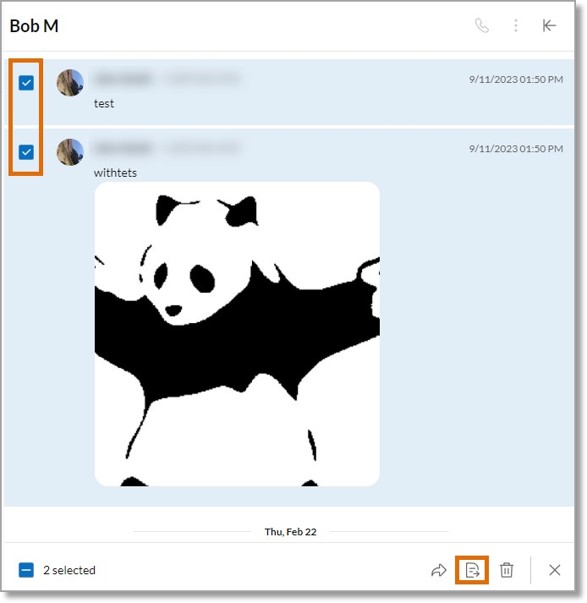Screen dimensions: 587x603
Task: Uncheck the checkbox beside the "test" message
Action: click(x=26, y=83)
